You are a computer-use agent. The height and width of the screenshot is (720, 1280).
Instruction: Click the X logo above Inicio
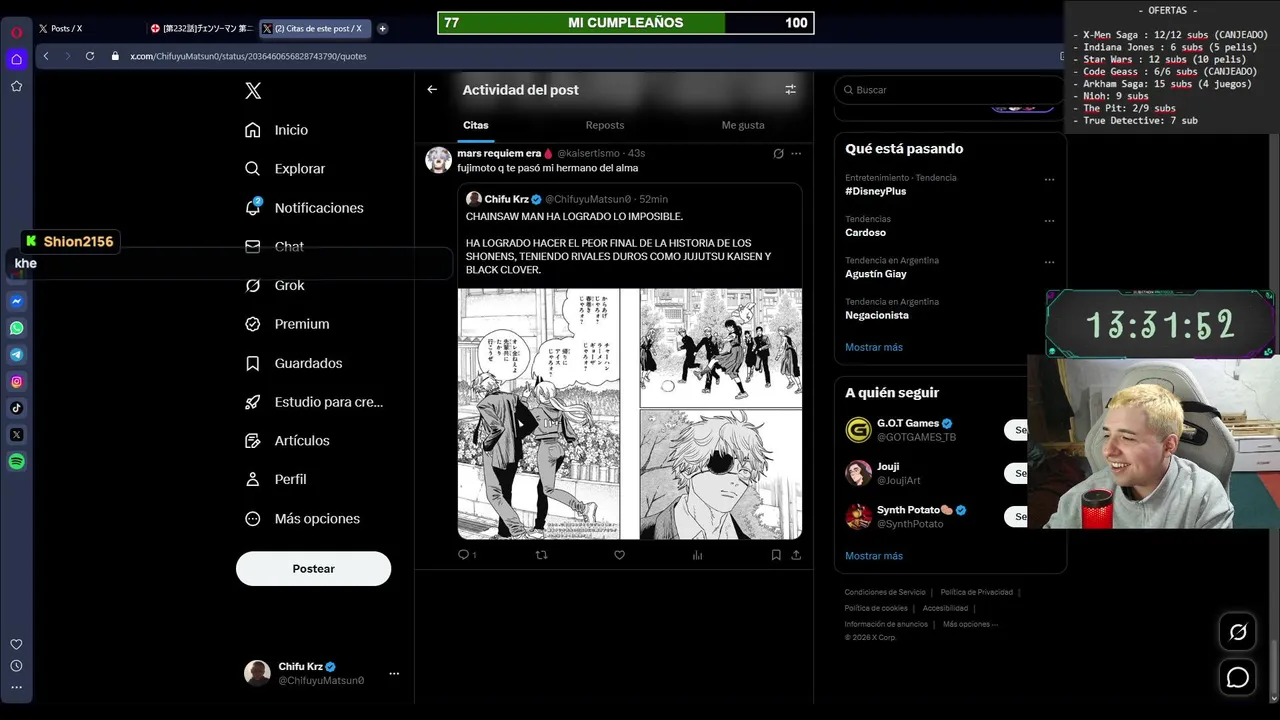pyautogui.click(x=253, y=91)
